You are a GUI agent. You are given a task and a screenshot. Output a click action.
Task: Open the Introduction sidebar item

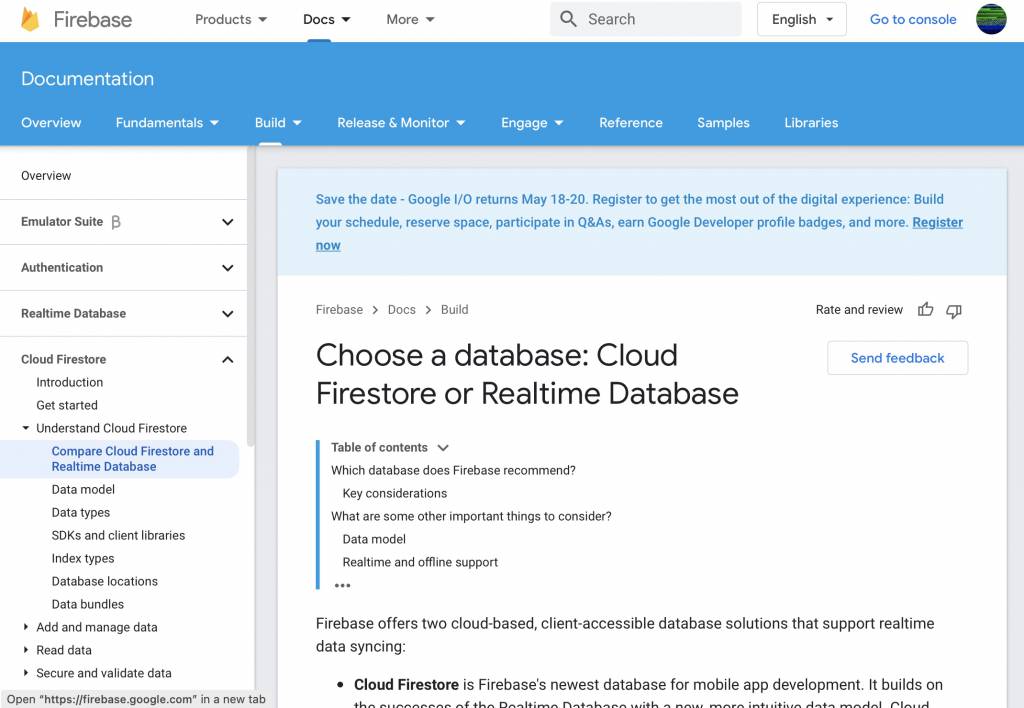tap(69, 382)
